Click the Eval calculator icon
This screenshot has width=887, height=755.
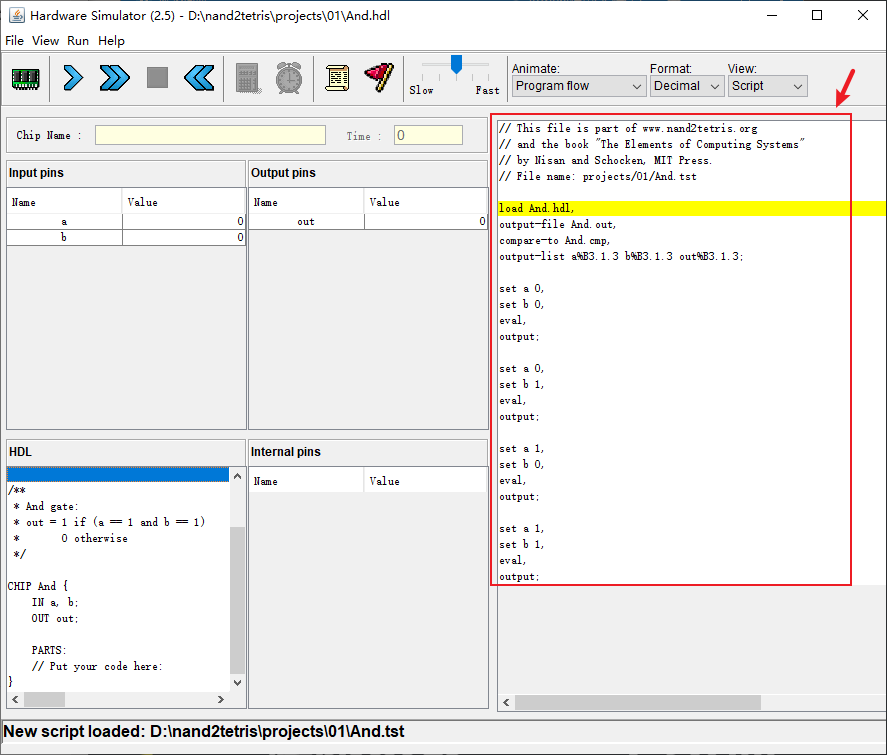pyautogui.click(x=248, y=78)
